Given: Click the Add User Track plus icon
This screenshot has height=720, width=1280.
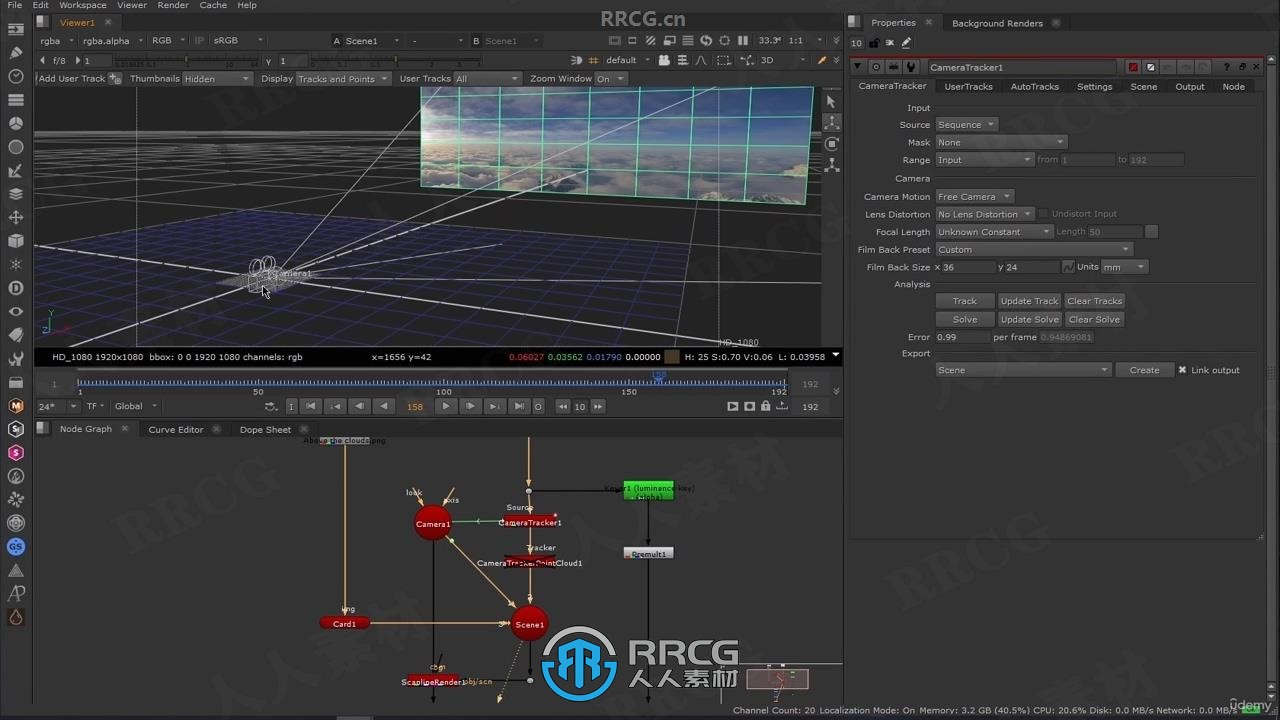Looking at the screenshot, I should click(x=115, y=78).
